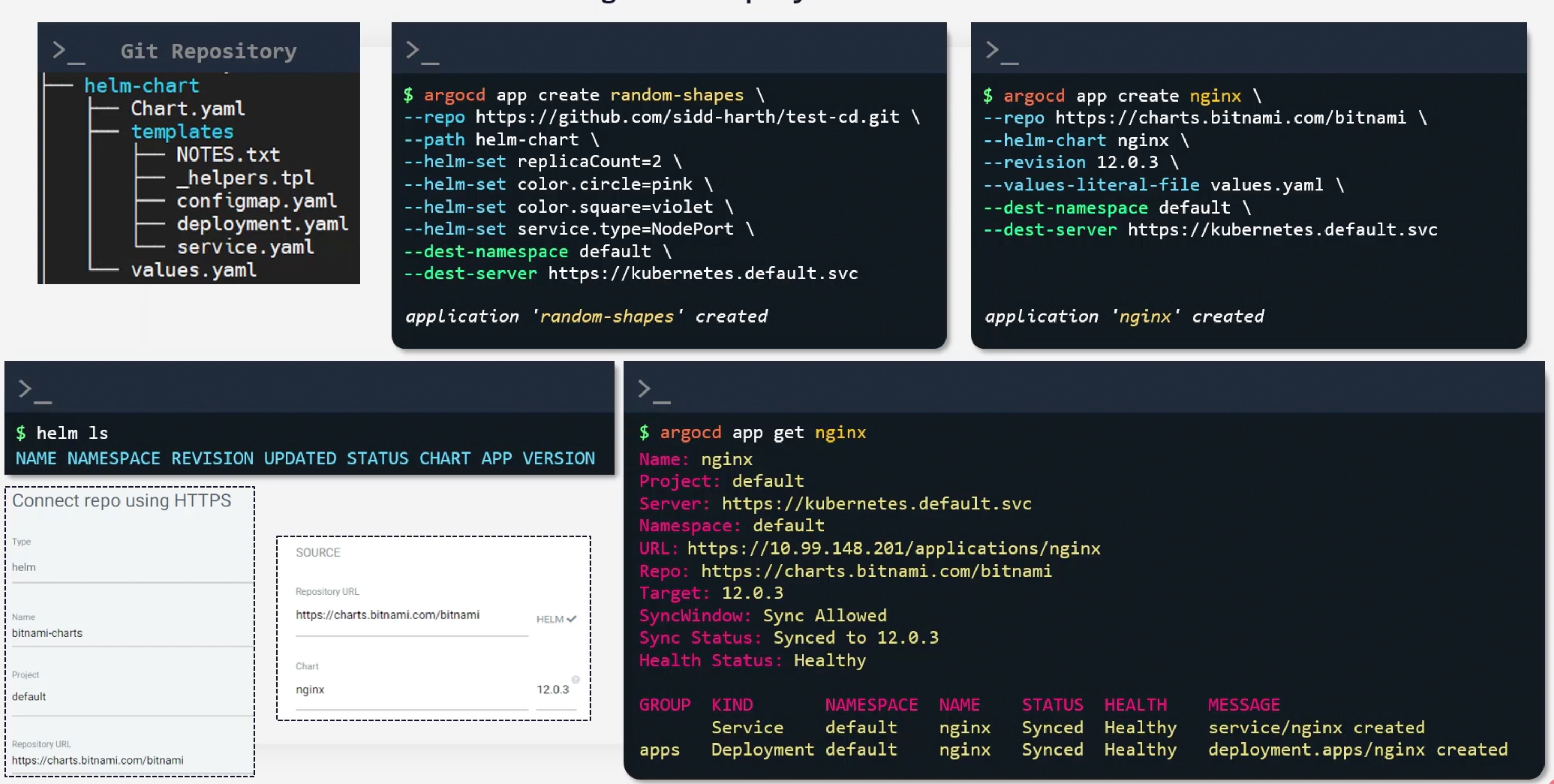Click the Service kind cell in the resource table
This screenshot has height=784, width=1554.
(x=748, y=727)
